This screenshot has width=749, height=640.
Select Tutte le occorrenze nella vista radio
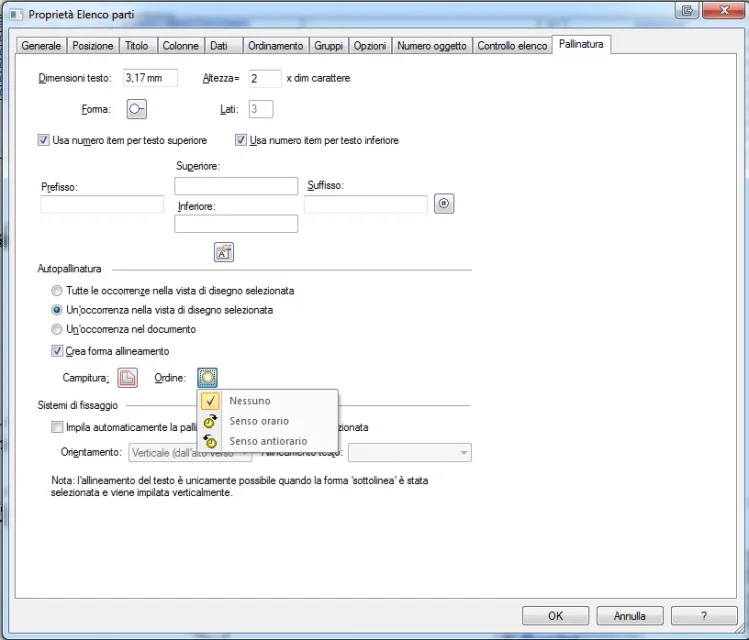click(57, 291)
